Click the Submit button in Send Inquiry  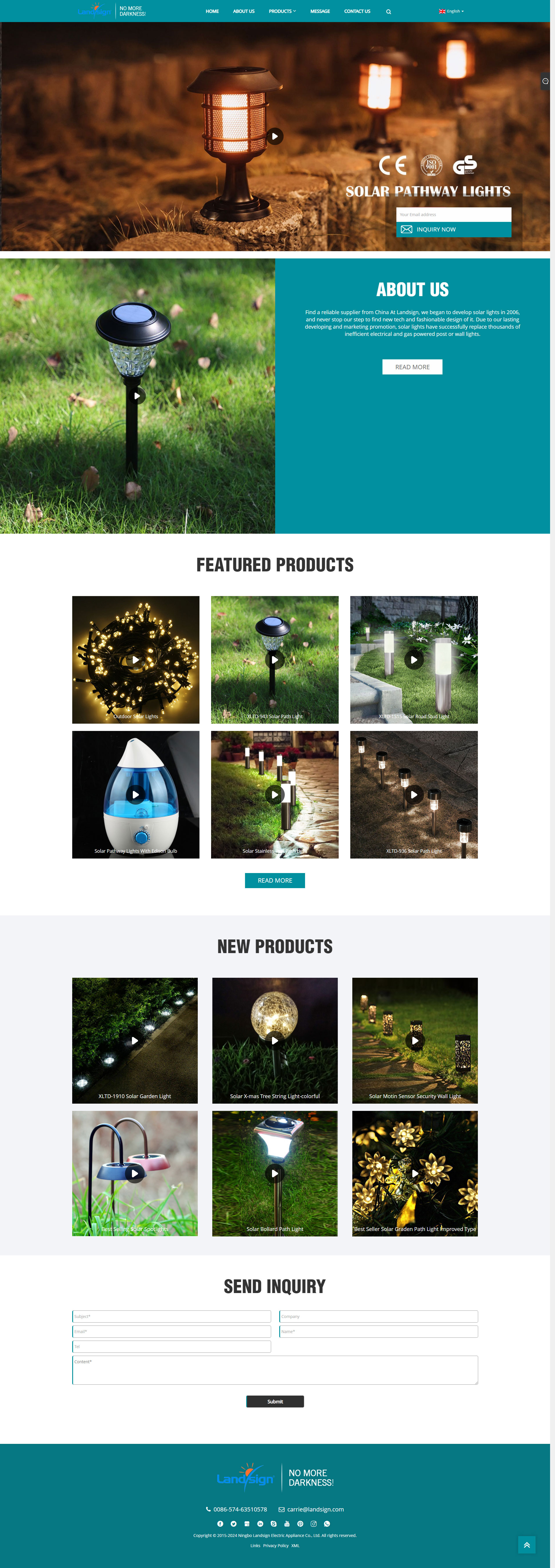[275, 1401]
